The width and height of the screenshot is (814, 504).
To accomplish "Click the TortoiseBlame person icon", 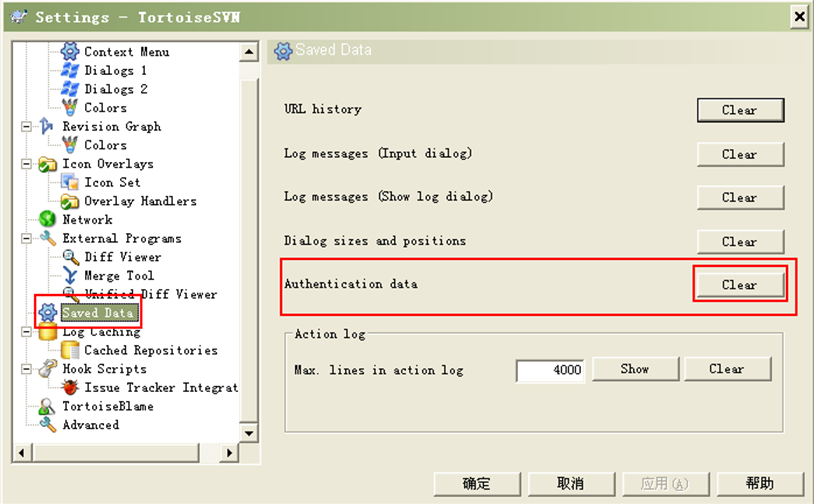I will click(x=47, y=406).
